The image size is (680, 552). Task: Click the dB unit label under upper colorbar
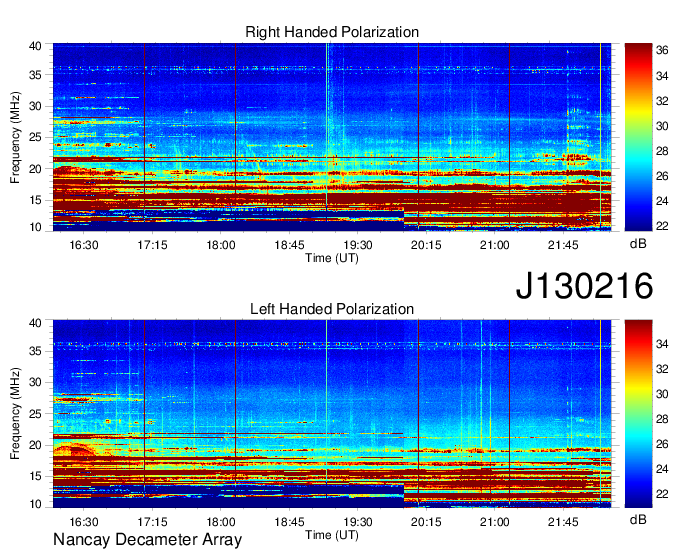638,244
